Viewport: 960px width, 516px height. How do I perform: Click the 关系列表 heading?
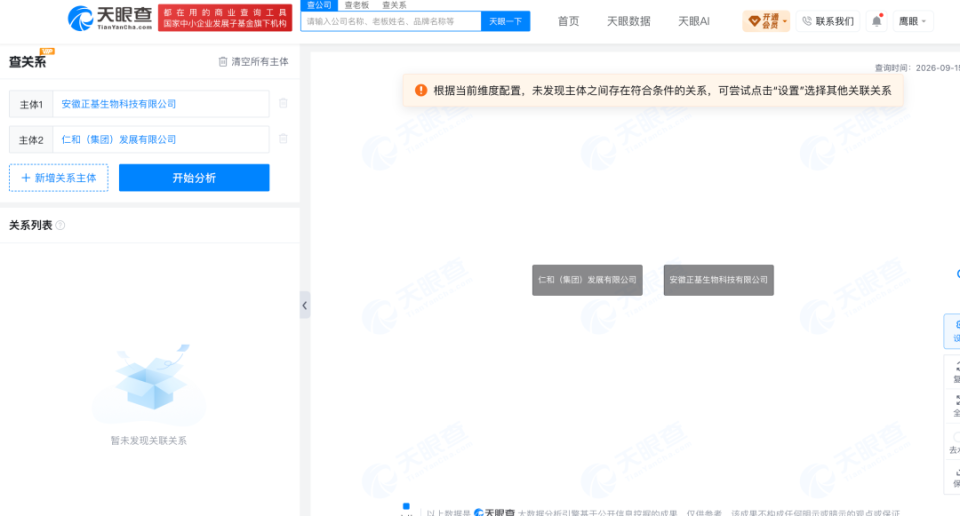click(x=31, y=225)
